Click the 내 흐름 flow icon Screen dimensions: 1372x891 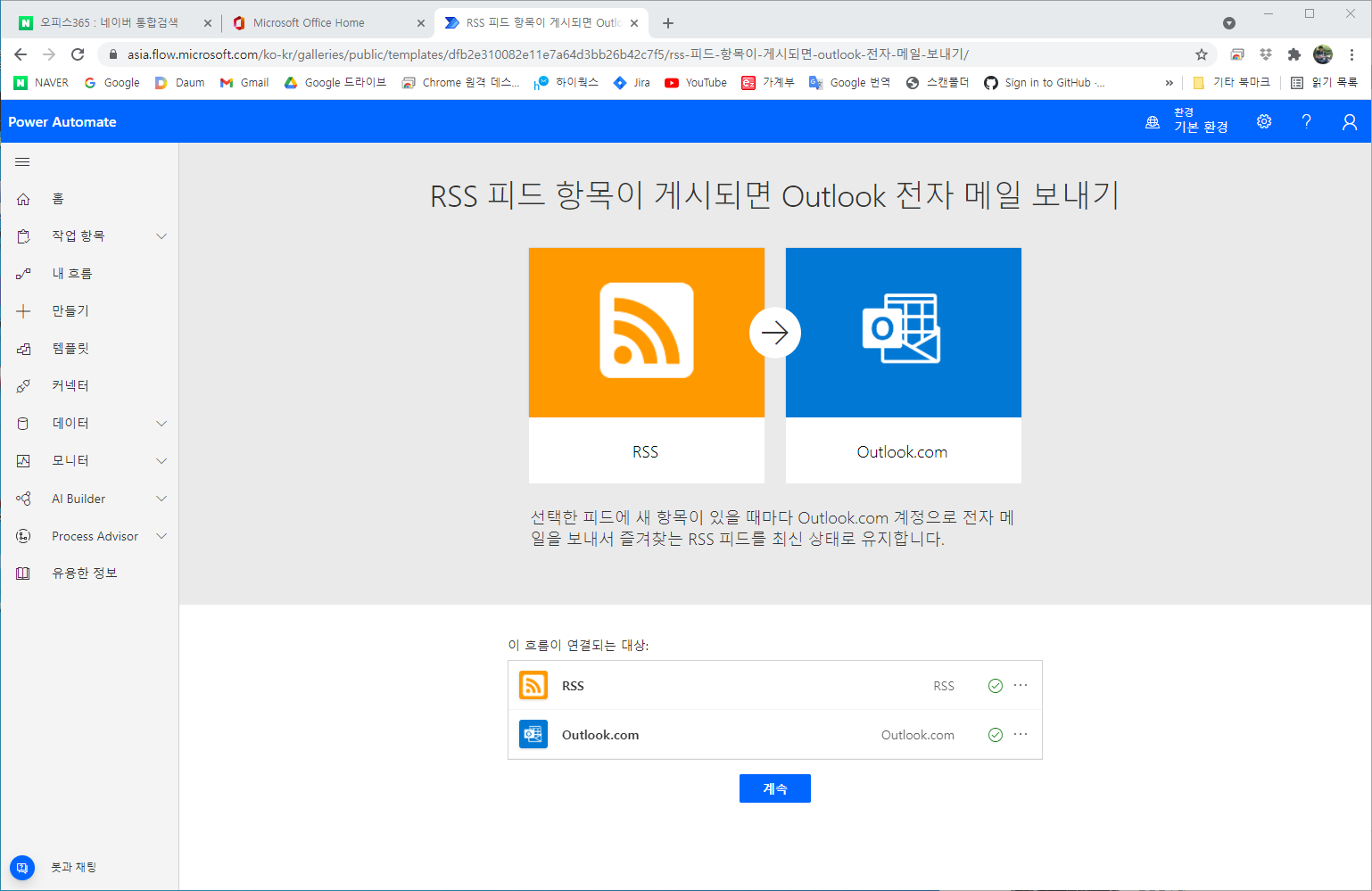[x=23, y=274]
